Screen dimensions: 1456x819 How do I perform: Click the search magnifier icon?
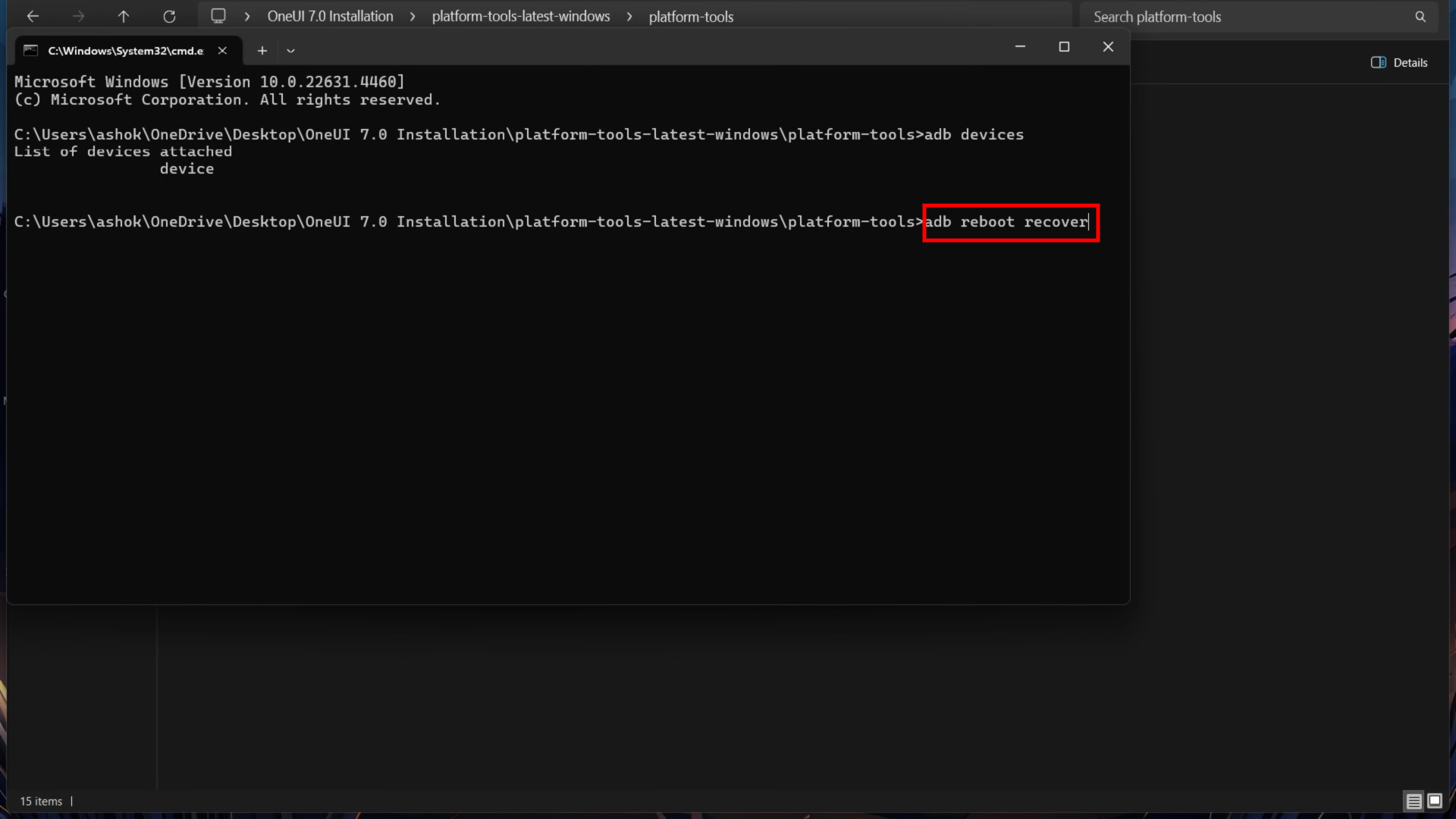1420,17
